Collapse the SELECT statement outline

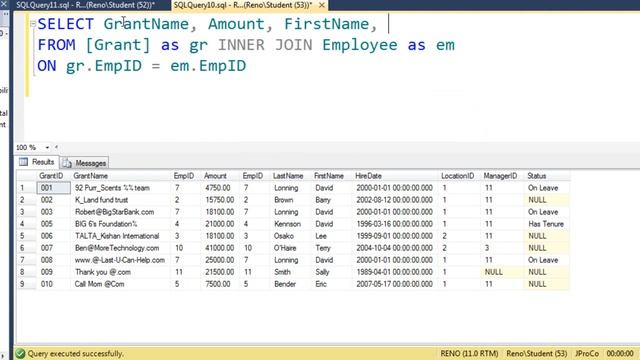pyautogui.click(x=33, y=24)
